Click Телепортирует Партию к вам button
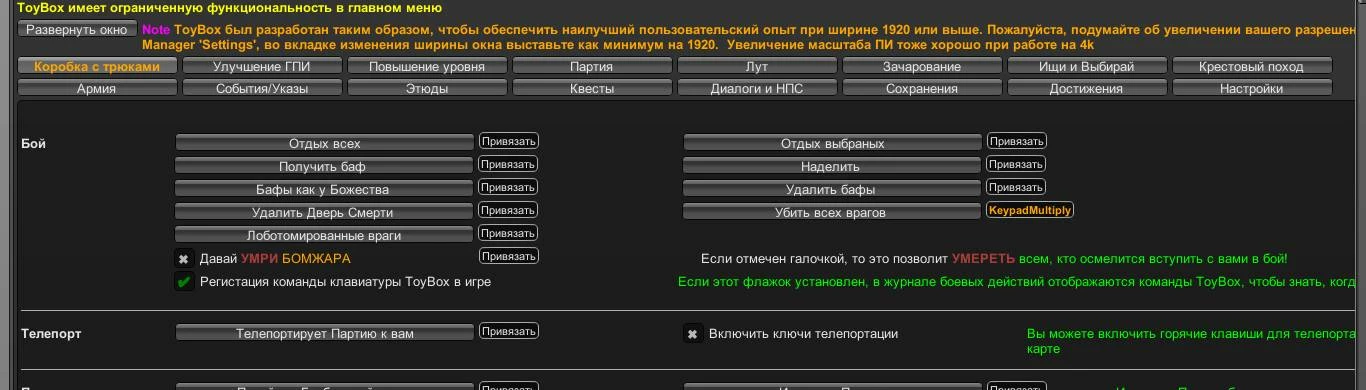The image size is (1366, 390). (x=324, y=333)
